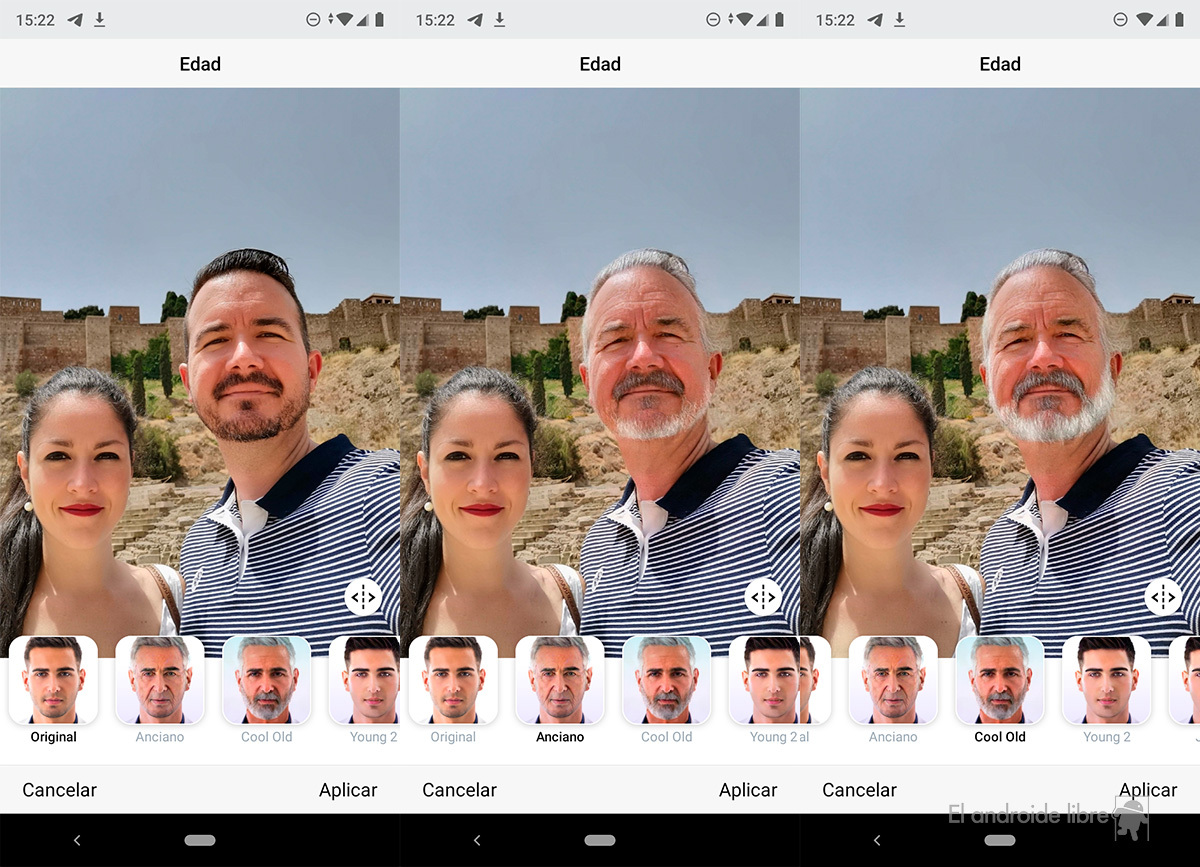Screen dimensions: 1200x867
Task: Tap the before/after compare icon in the middle screen
Action: tap(762, 597)
